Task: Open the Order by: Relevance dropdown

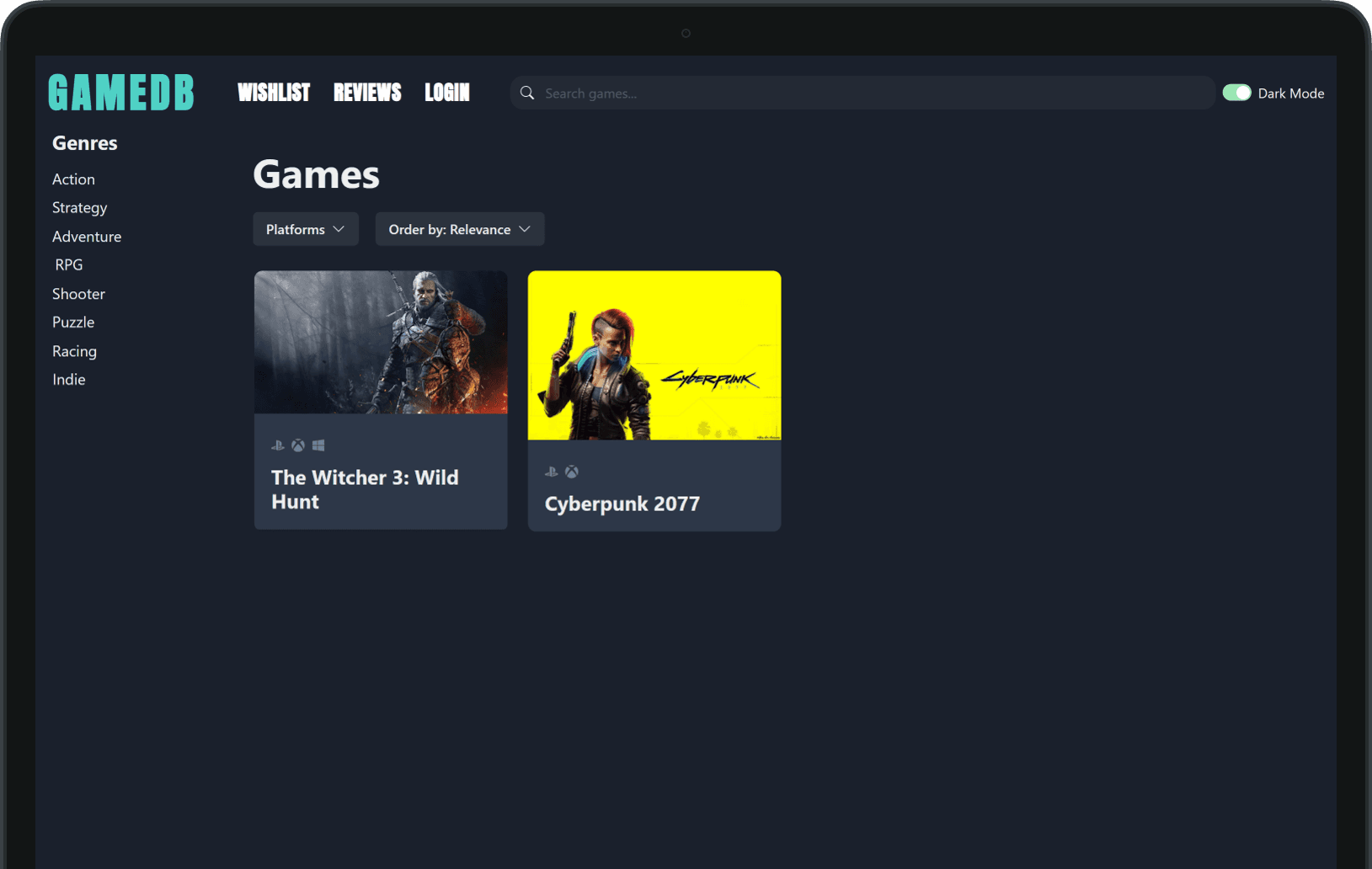Action: coord(460,229)
